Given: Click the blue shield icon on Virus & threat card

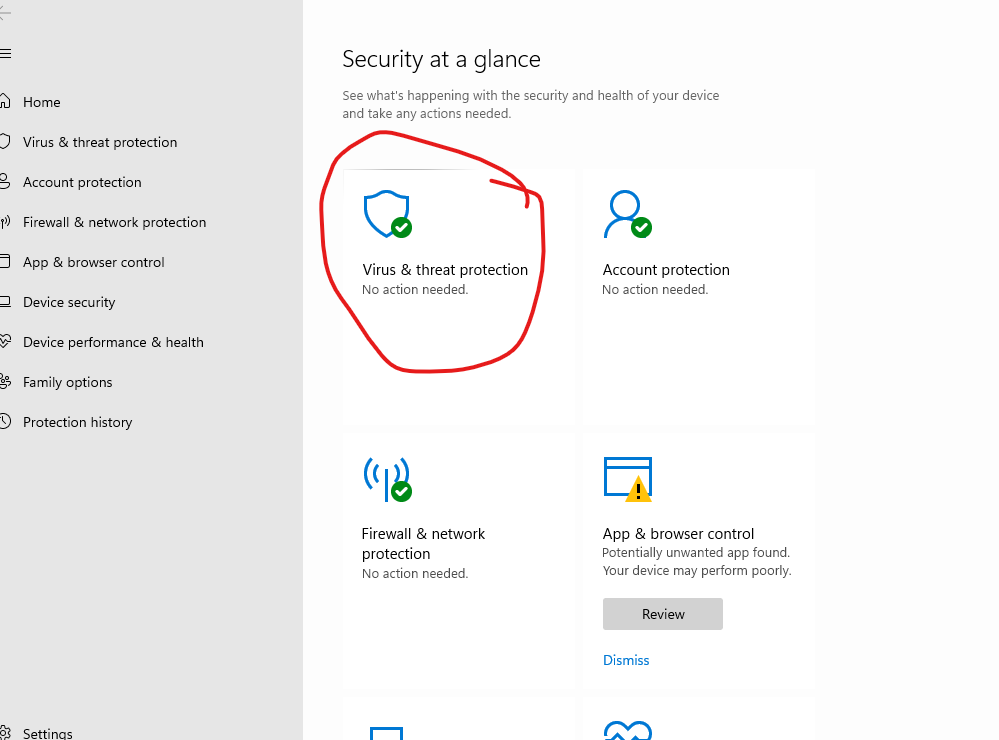Looking at the screenshot, I should [x=387, y=214].
